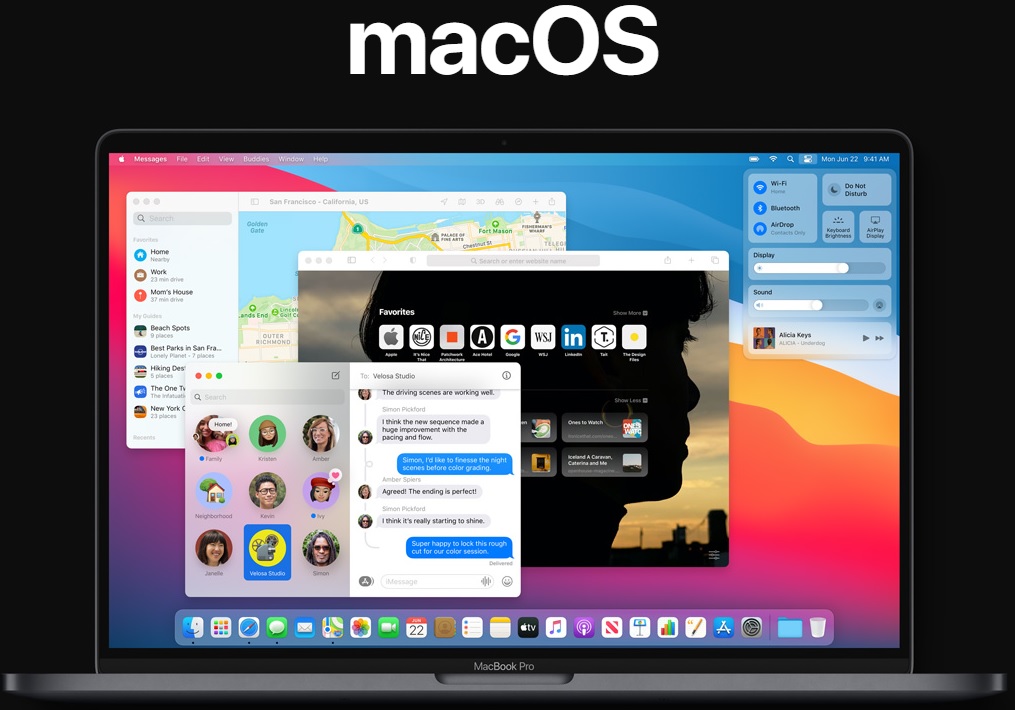Open Spotlight search in the menu bar
This screenshot has height=710, width=1015.
790,159
